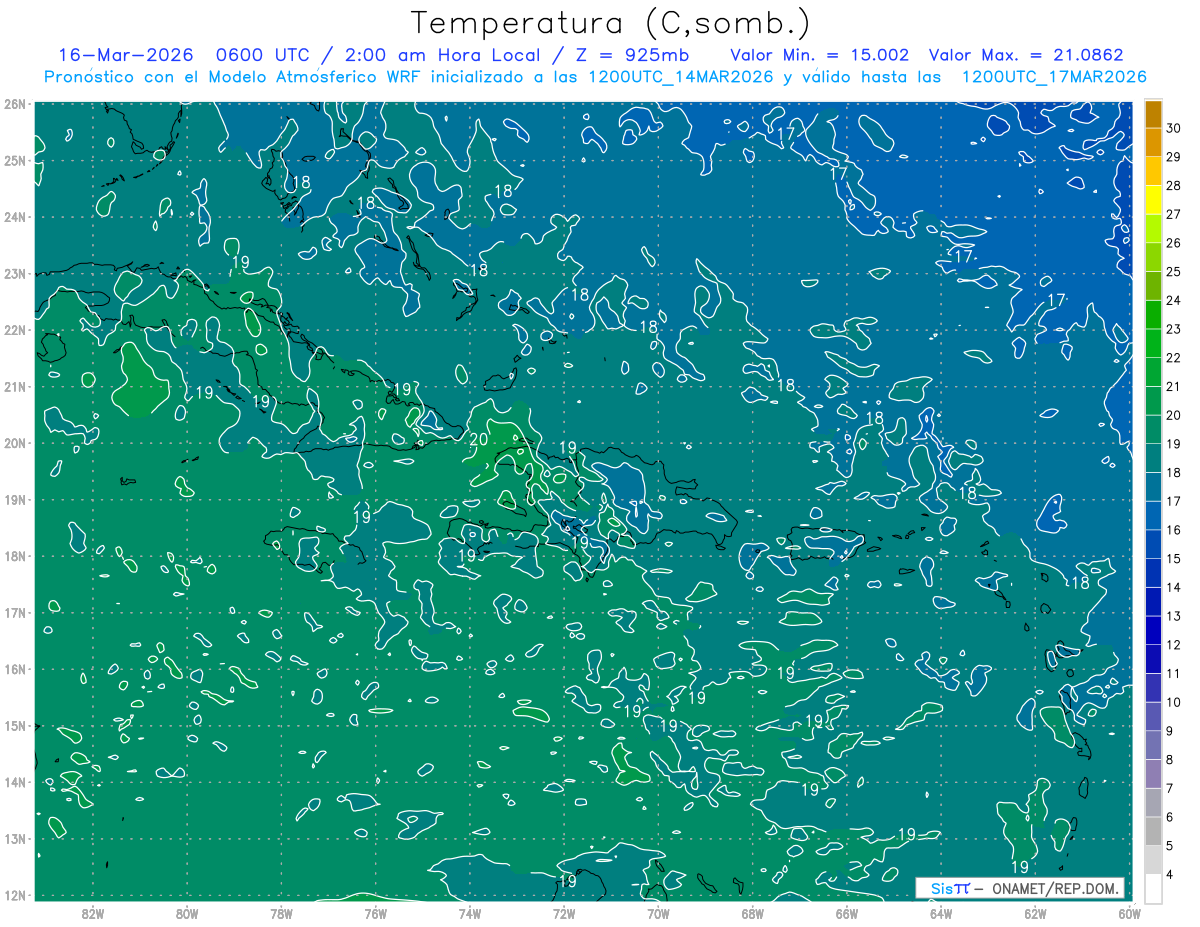Click the SisTT ONAMET/REP.DOM. logo box
This screenshot has width=1200, height=927.
(x=1020, y=888)
